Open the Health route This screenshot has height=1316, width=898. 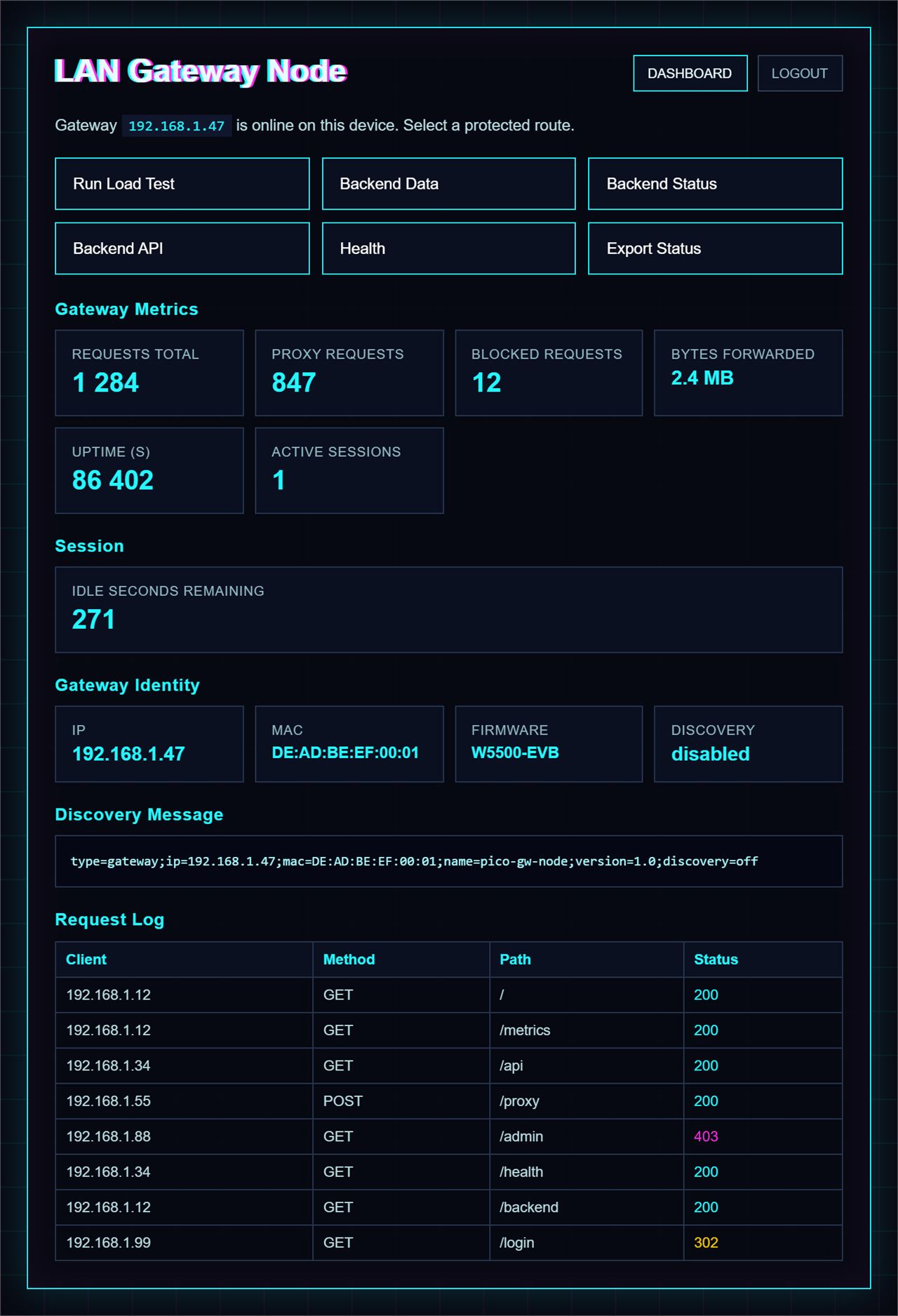449,248
